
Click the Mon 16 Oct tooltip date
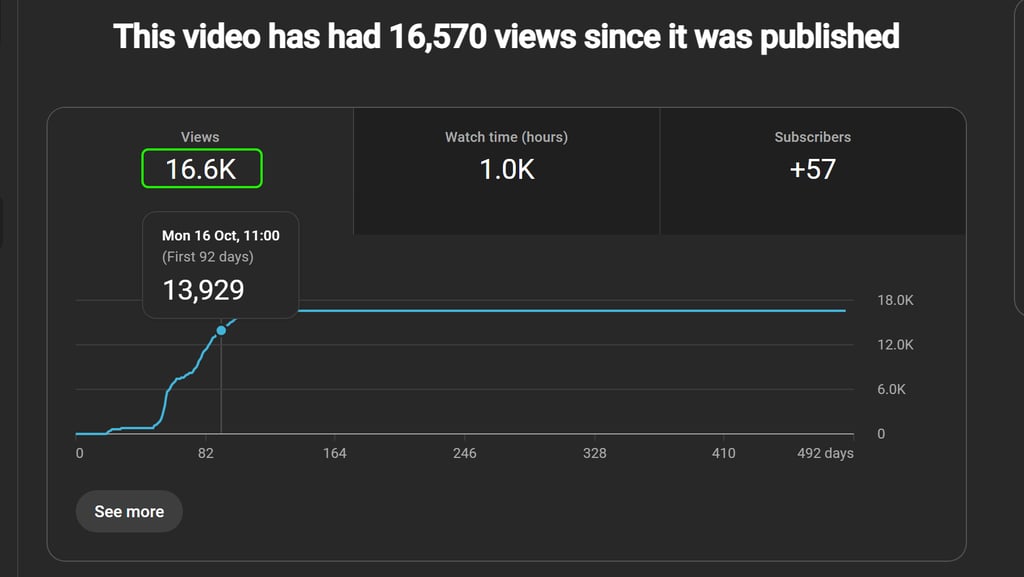click(221, 236)
